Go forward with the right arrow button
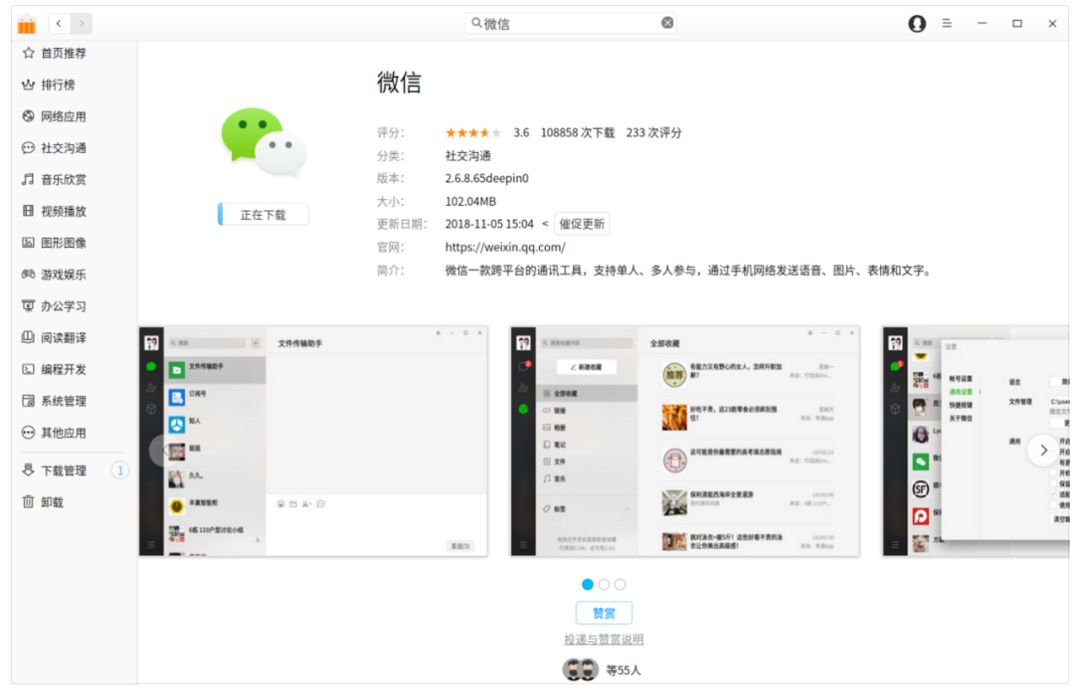Image resolution: width=1080 pixels, height=695 pixels. (81, 24)
